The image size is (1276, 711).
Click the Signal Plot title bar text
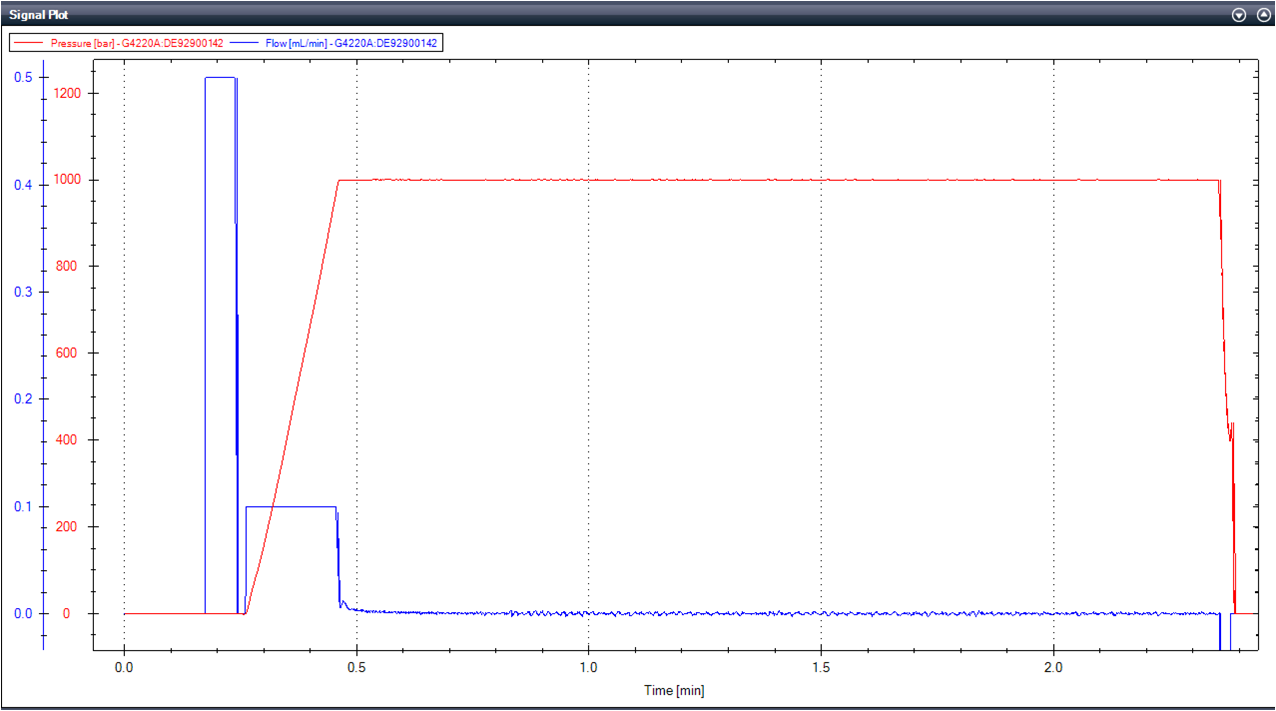[39, 15]
